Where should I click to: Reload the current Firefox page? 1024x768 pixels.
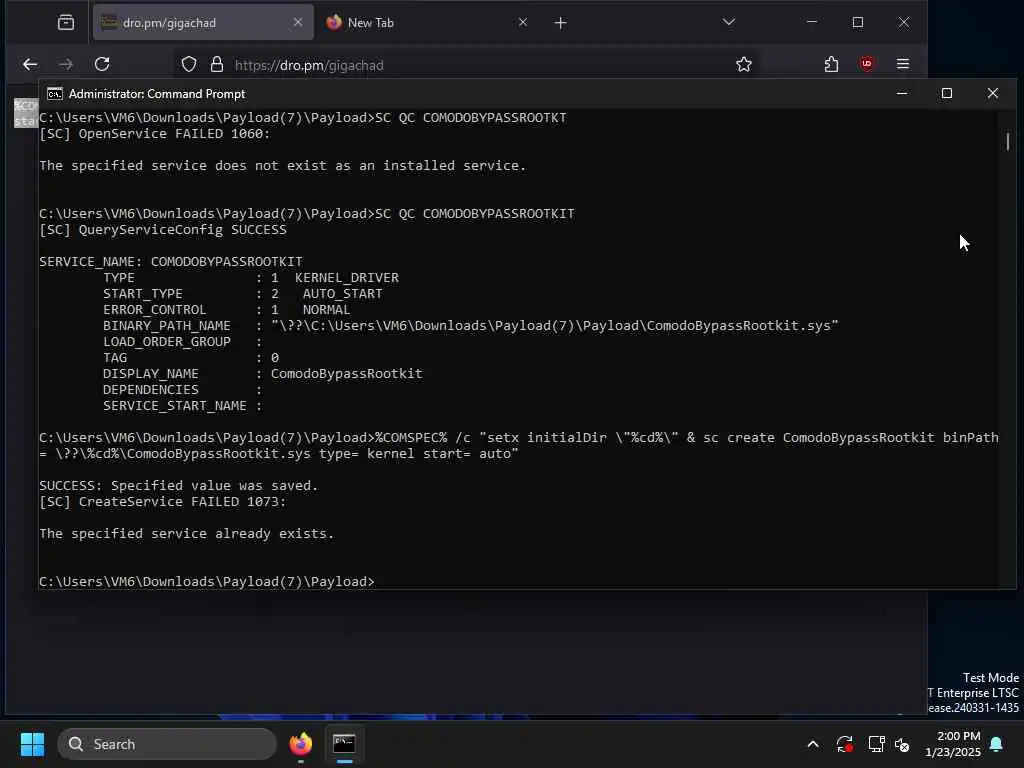[102, 64]
